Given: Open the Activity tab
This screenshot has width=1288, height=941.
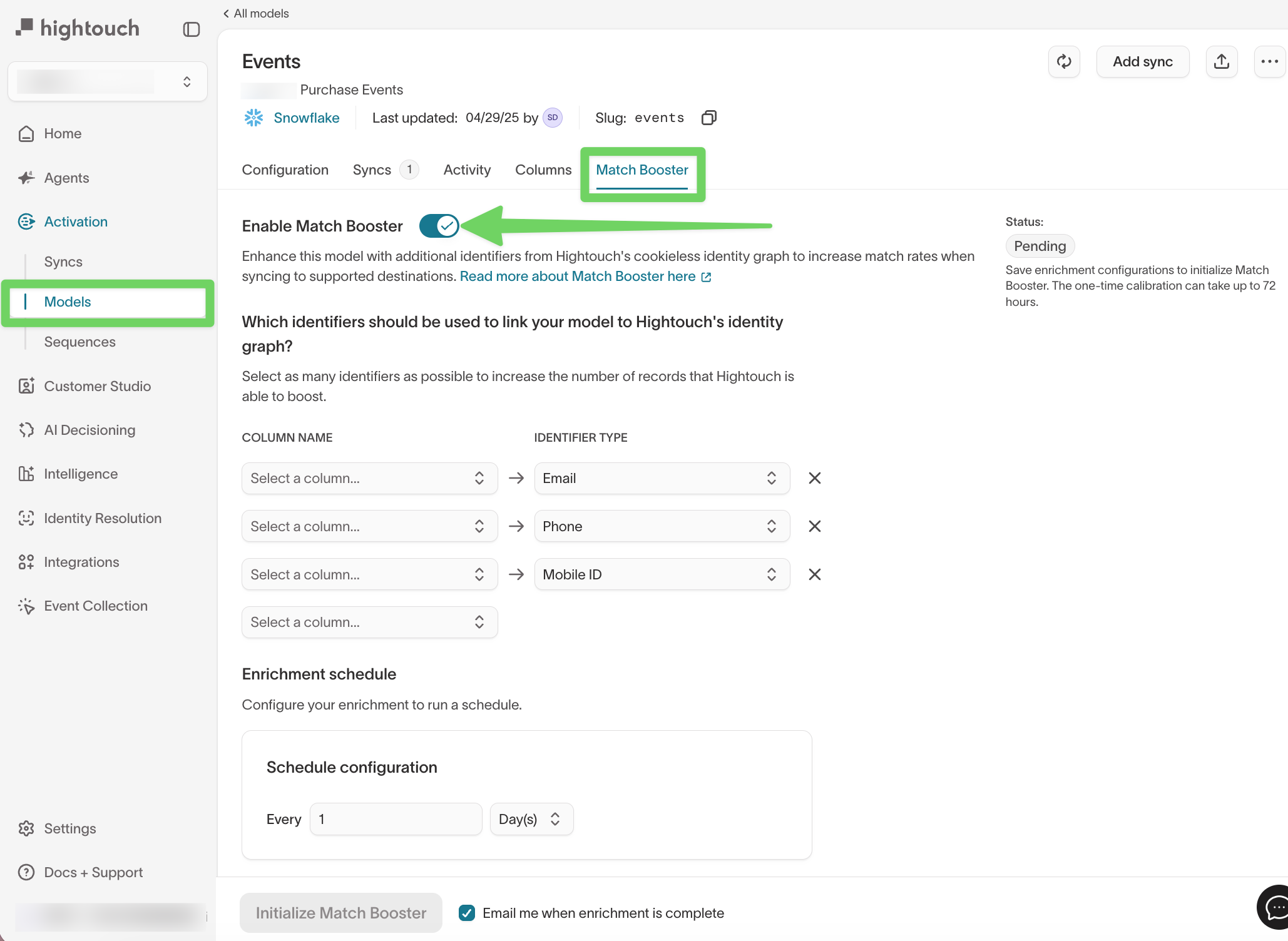Looking at the screenshot, I should click(467, 170).
